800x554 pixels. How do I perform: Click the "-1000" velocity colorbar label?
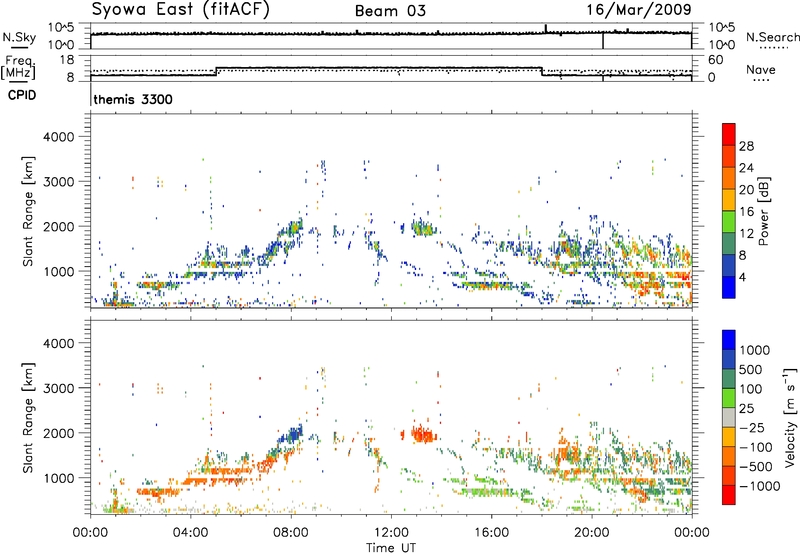pos(759,486)
